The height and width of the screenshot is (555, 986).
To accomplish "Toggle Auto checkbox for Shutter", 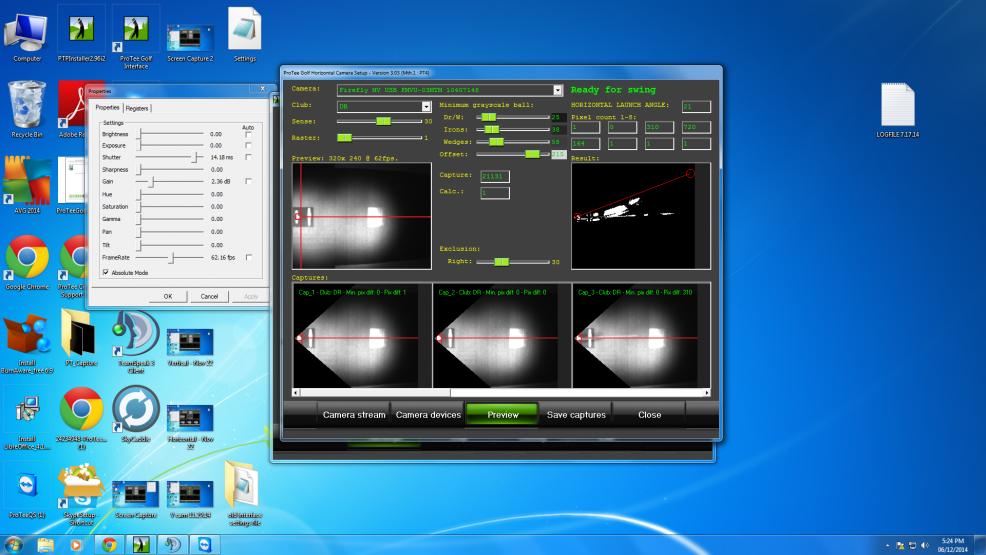I will (248, 157).
